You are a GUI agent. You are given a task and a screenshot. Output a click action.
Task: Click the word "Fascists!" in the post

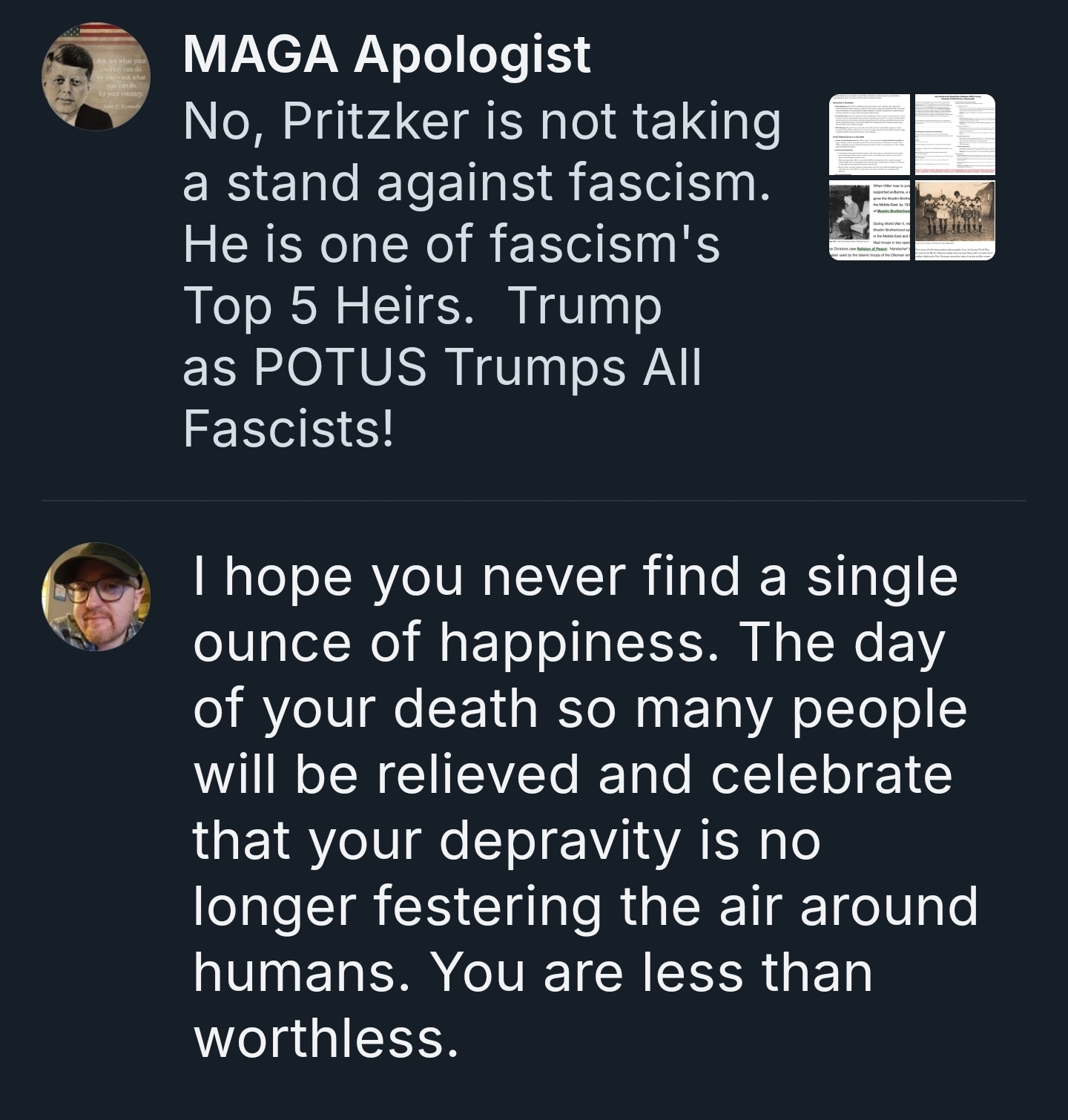[x=288, y=429]
